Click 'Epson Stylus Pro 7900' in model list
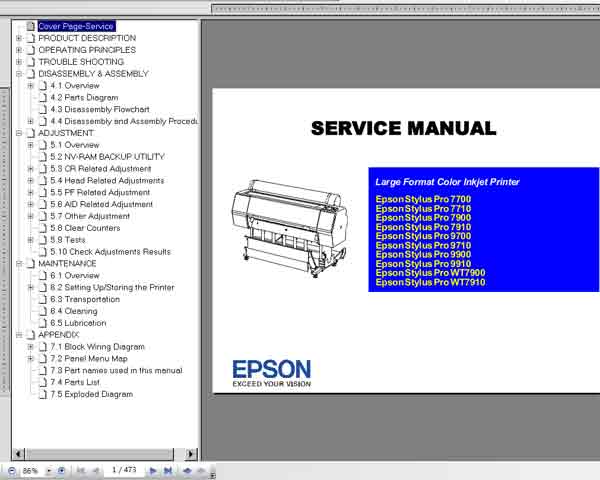600x480 pixels. (x=423, y=218)
